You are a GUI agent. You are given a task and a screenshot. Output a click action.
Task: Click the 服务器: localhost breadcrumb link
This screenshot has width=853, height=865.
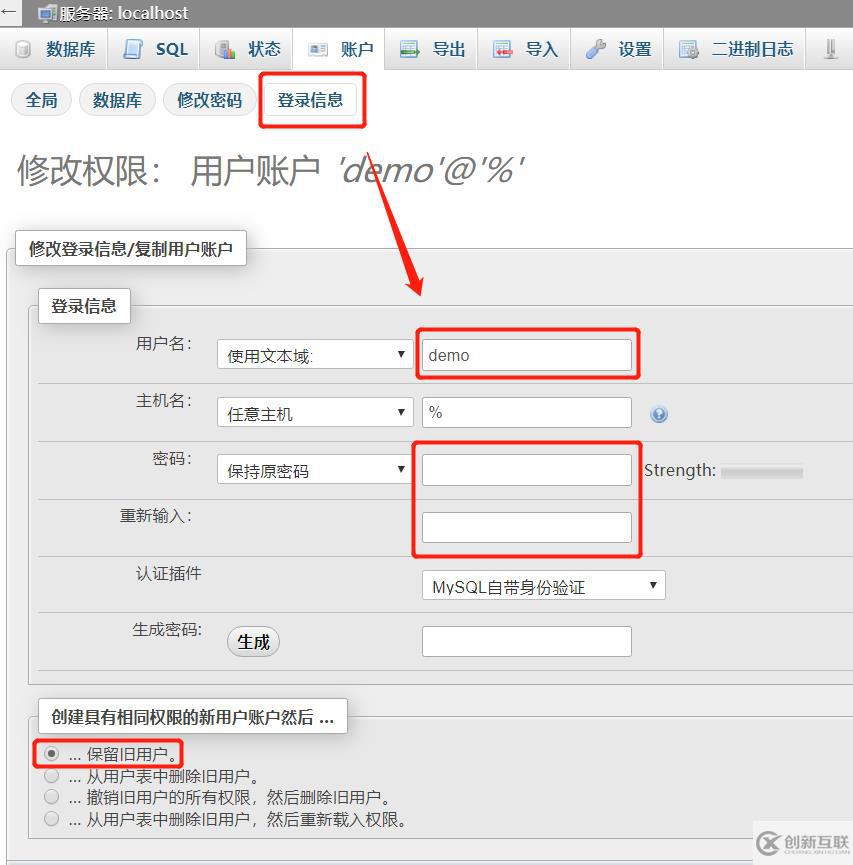click(x=124, y=13)
